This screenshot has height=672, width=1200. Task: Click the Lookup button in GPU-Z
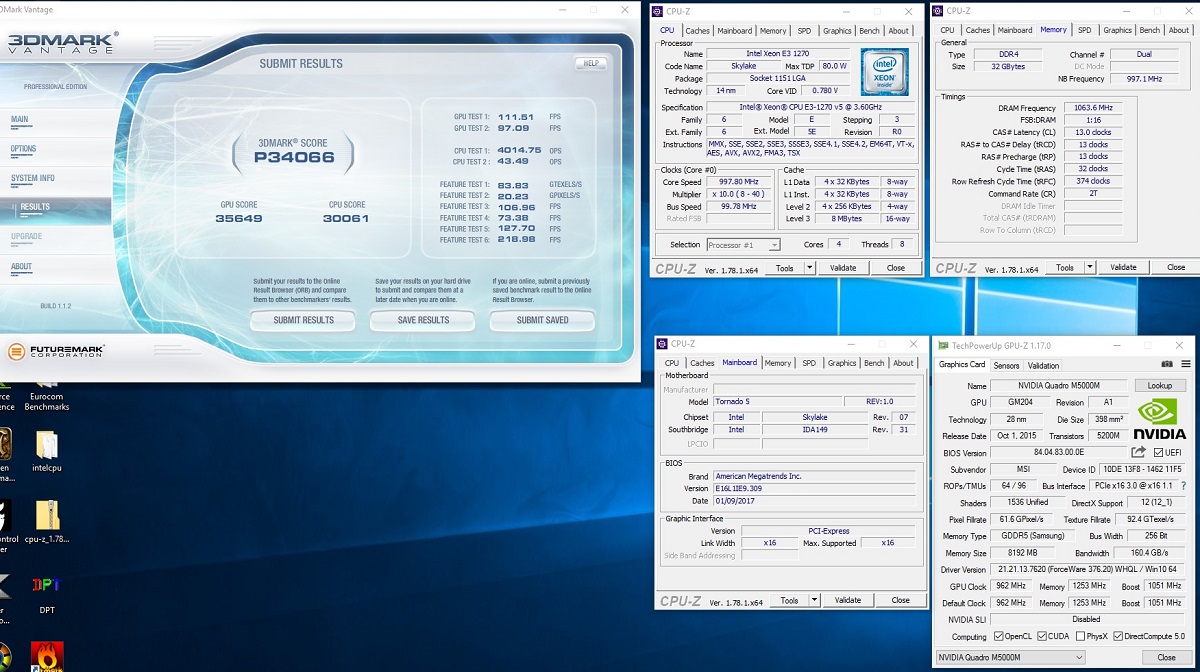tap(1160, 385)
